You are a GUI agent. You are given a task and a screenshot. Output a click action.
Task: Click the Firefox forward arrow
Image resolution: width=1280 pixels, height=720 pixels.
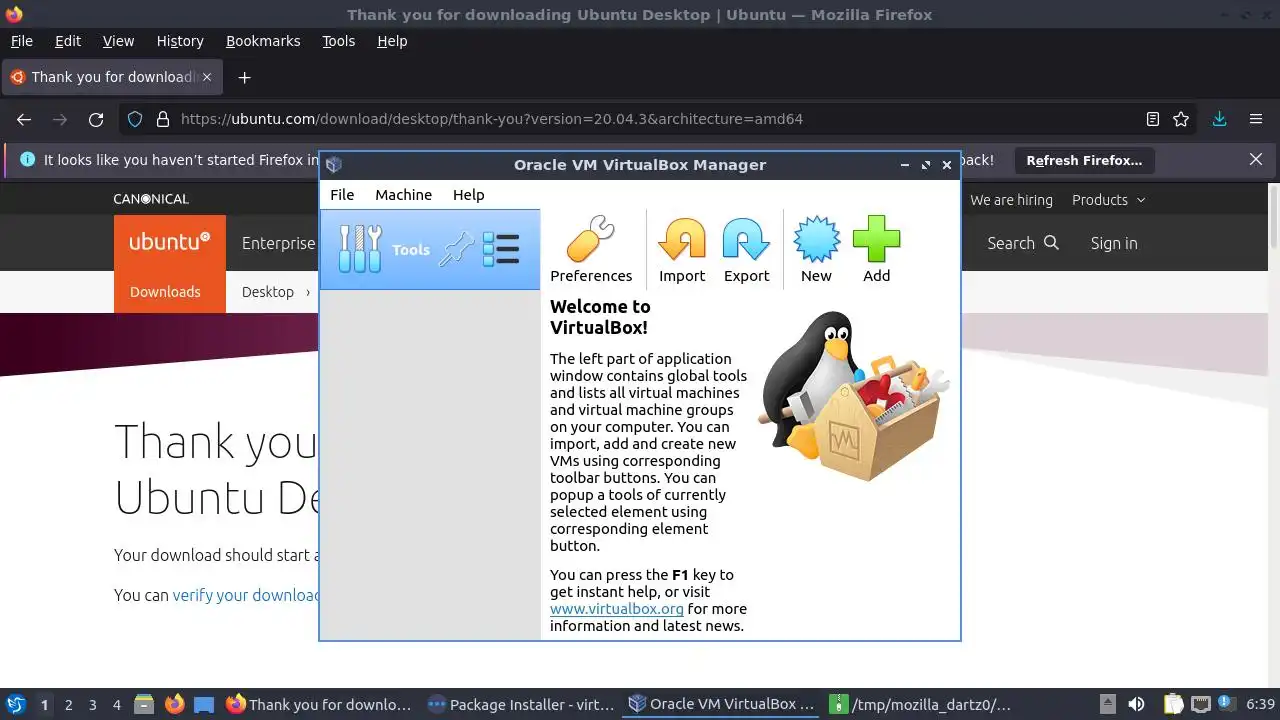(x=60, y=119)
